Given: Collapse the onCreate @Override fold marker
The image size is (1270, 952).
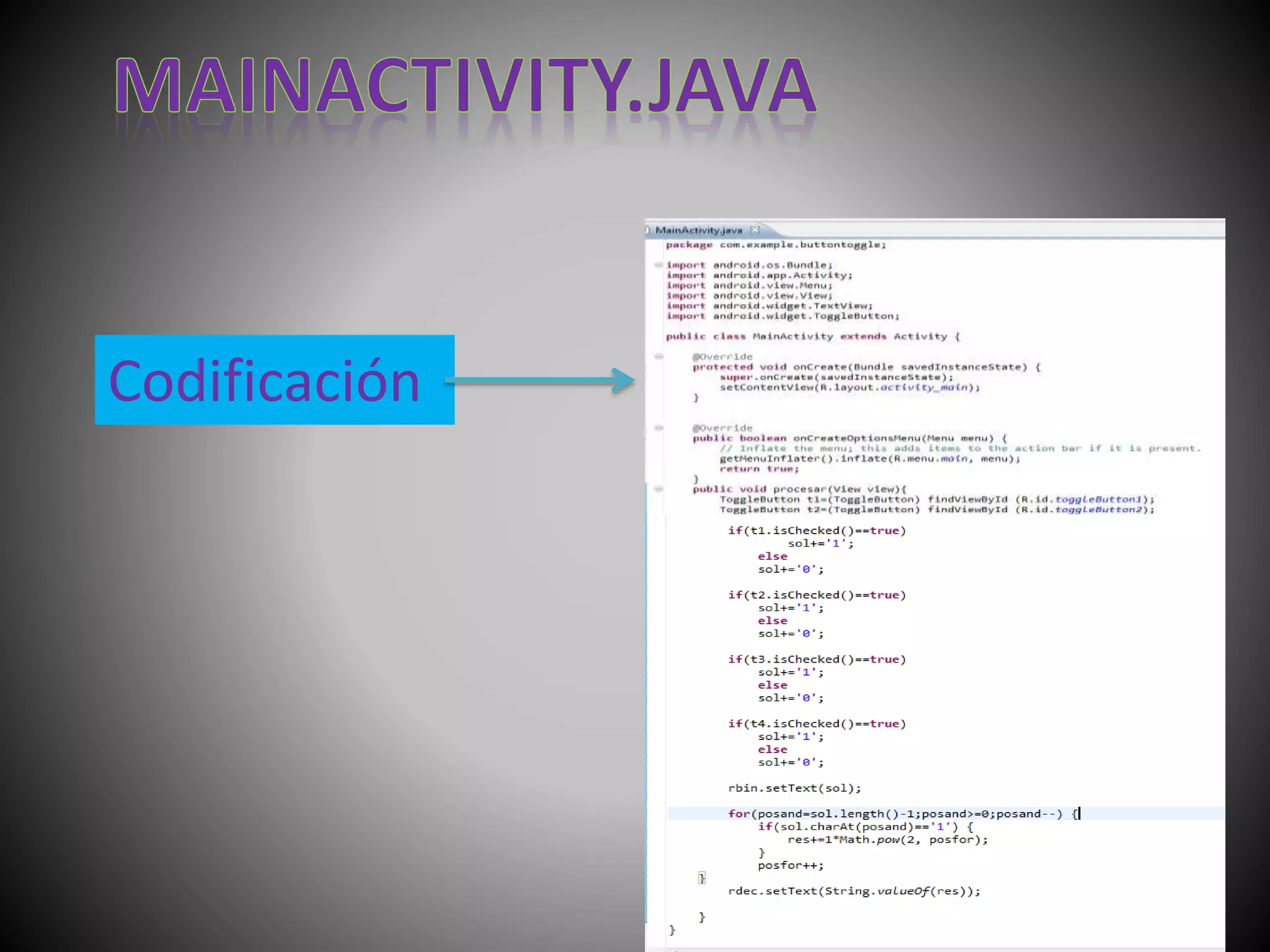Looking at the screenshot, I should point(659,356).
